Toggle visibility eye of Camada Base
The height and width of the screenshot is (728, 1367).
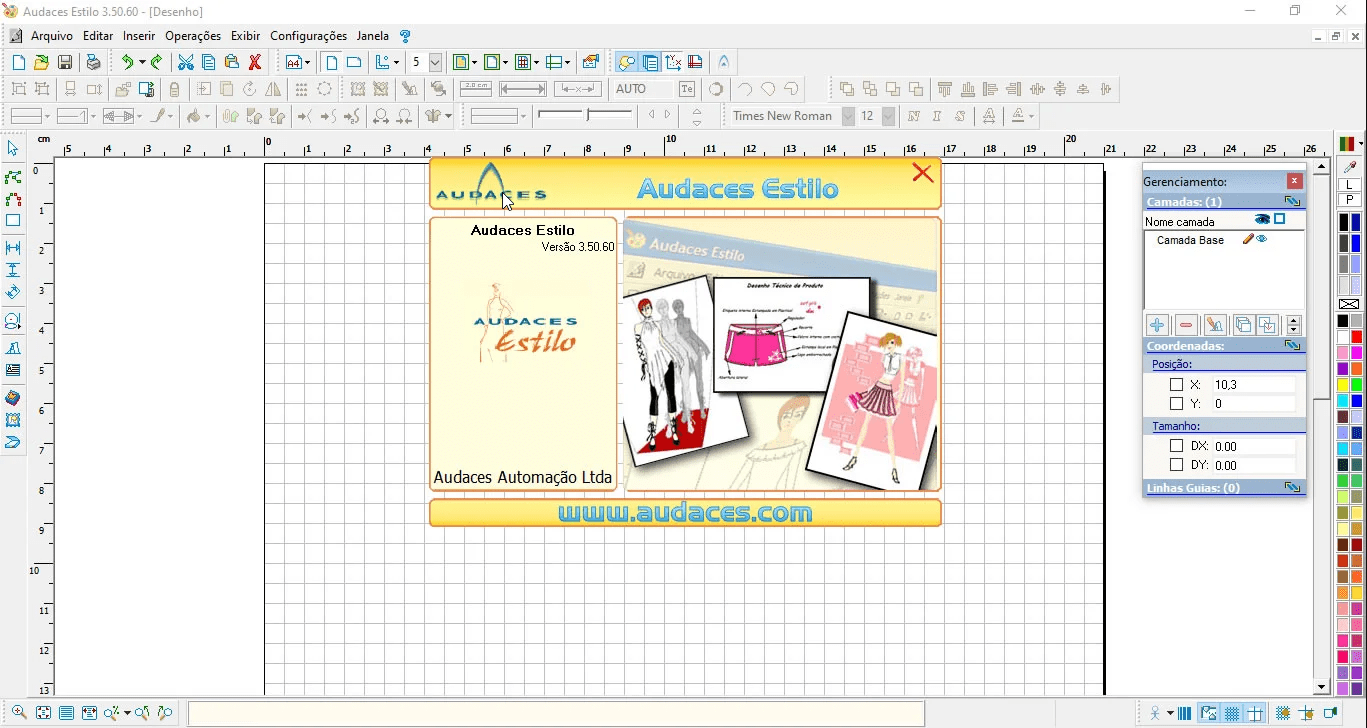coord(1262,240)
